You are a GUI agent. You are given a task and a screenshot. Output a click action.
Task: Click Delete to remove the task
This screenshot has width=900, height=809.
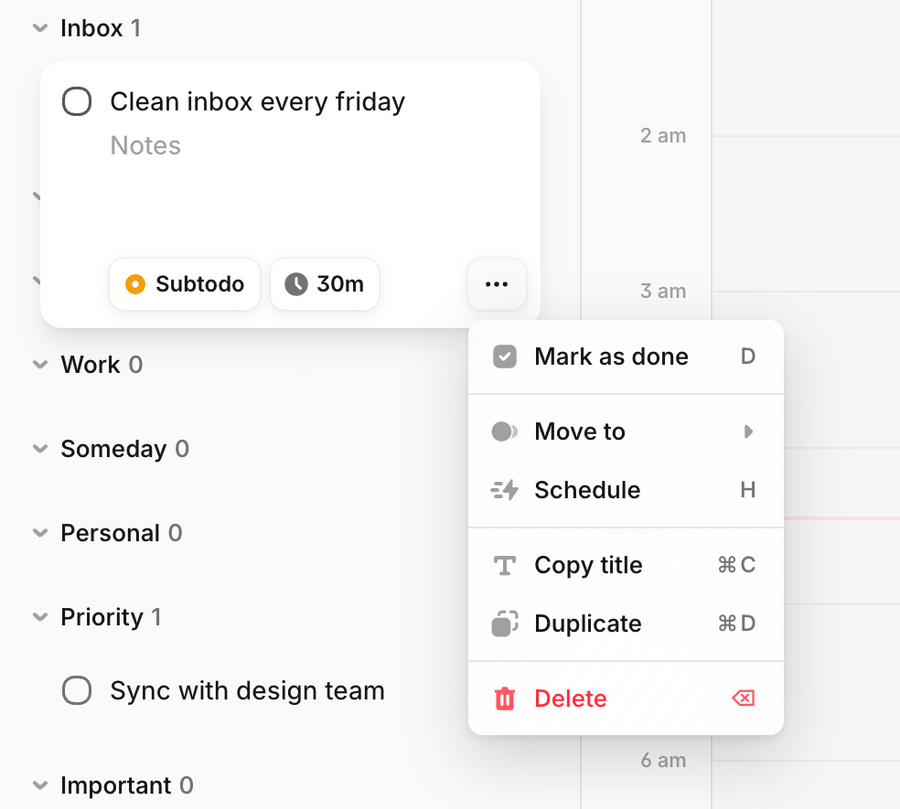coord(570,698)
